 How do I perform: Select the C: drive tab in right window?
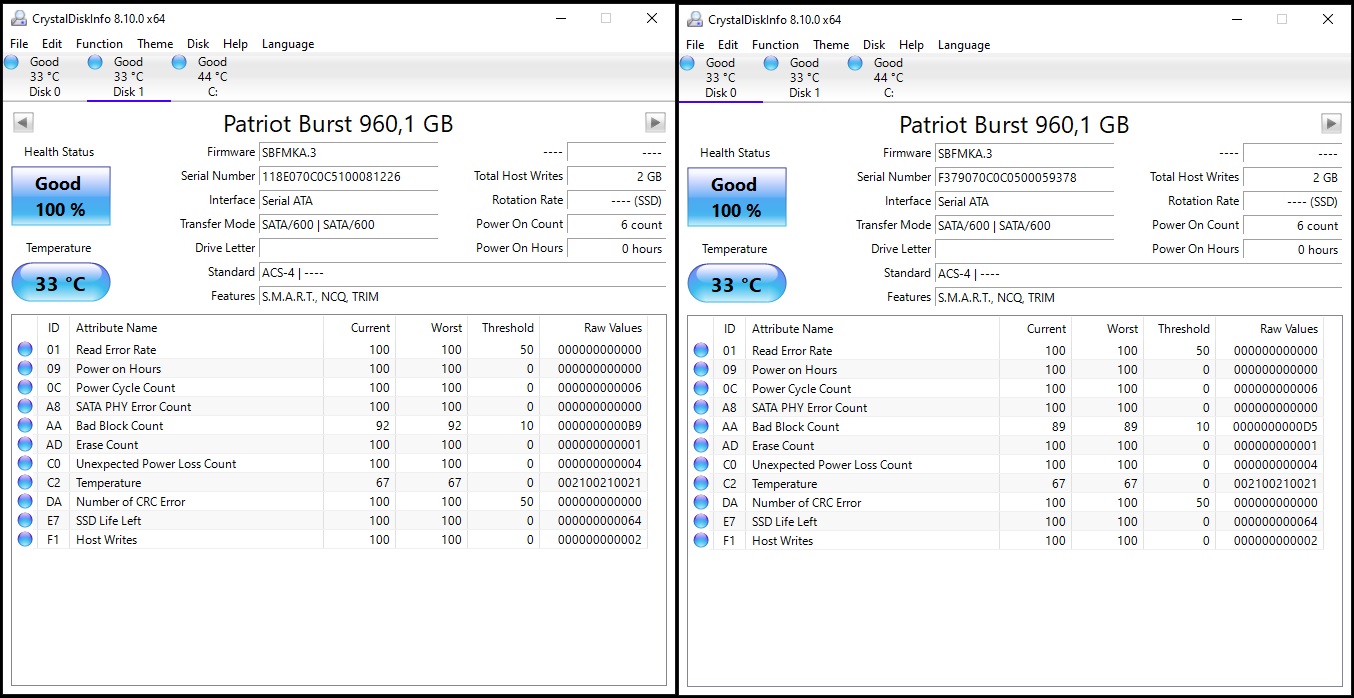888,78
